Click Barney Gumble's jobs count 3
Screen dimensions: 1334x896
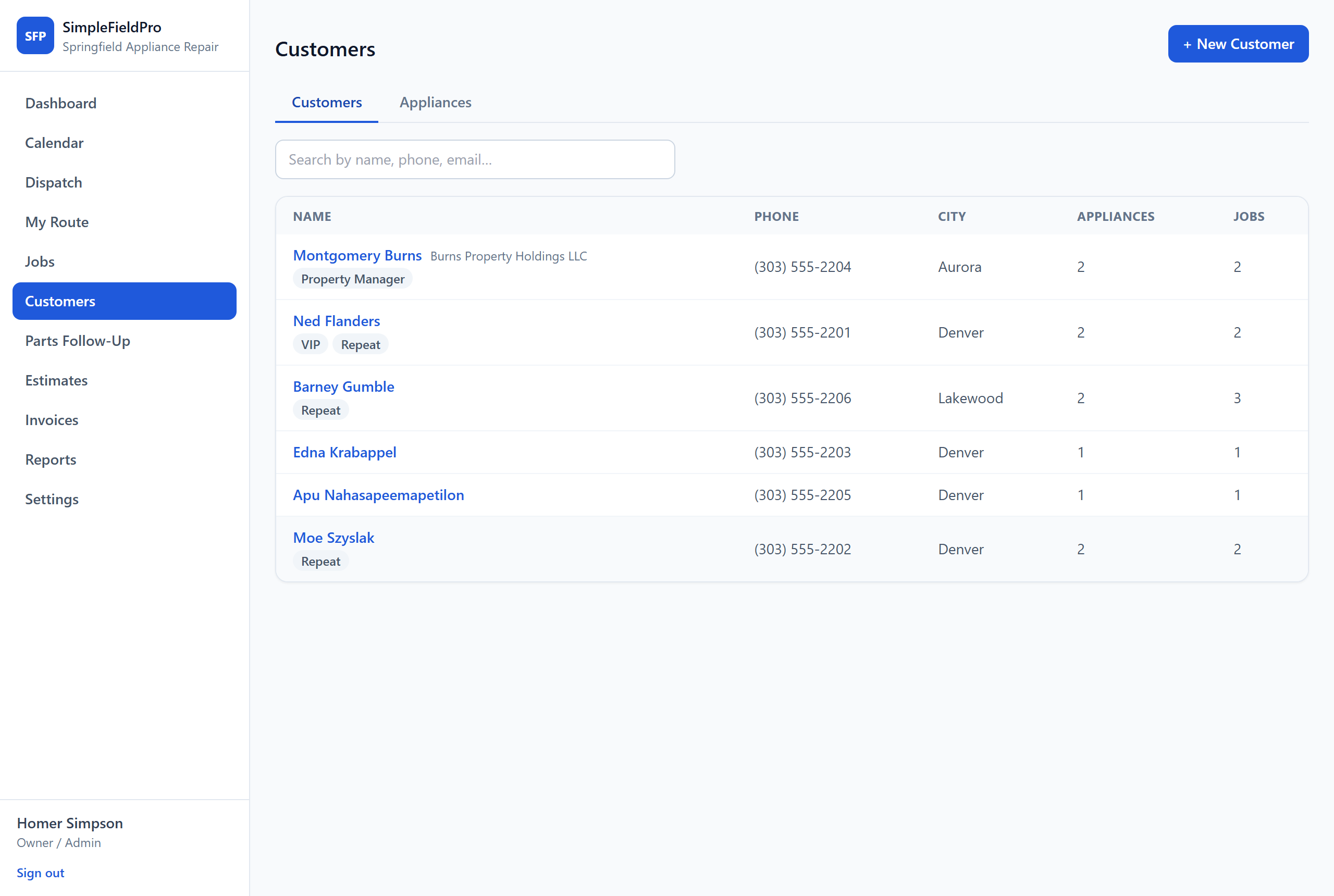(1237, 399)
